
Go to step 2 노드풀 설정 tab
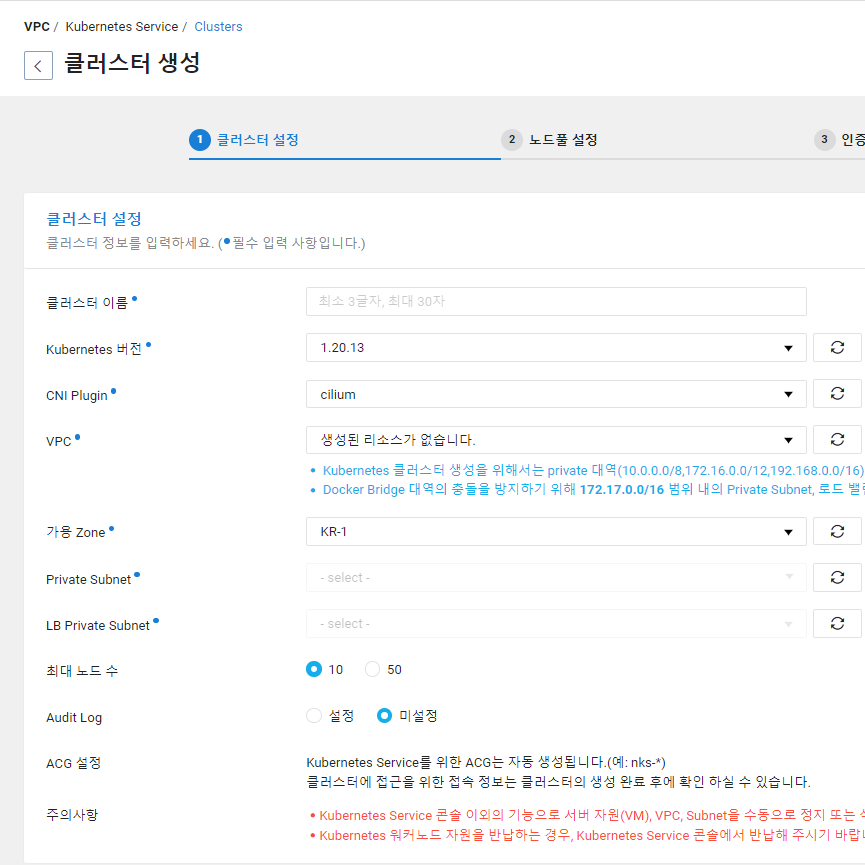point(549,140)
